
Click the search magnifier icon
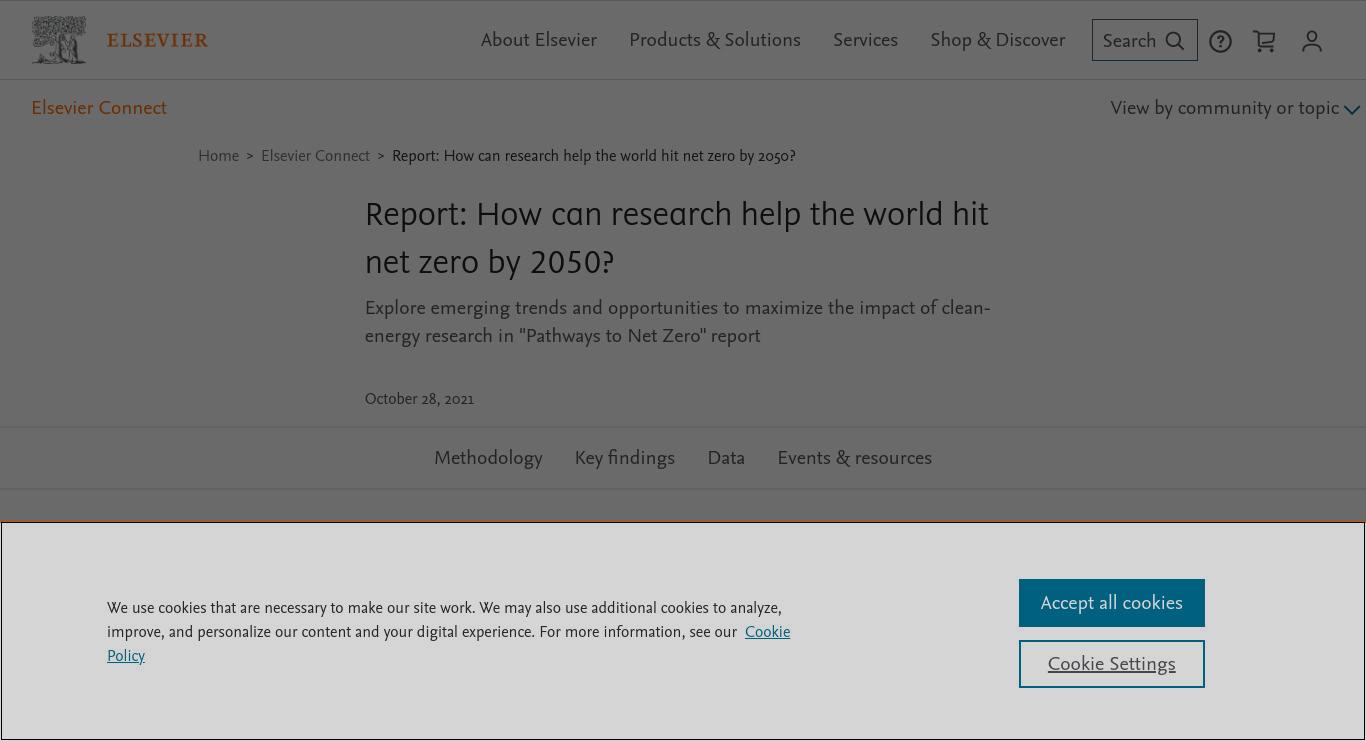1175,41
